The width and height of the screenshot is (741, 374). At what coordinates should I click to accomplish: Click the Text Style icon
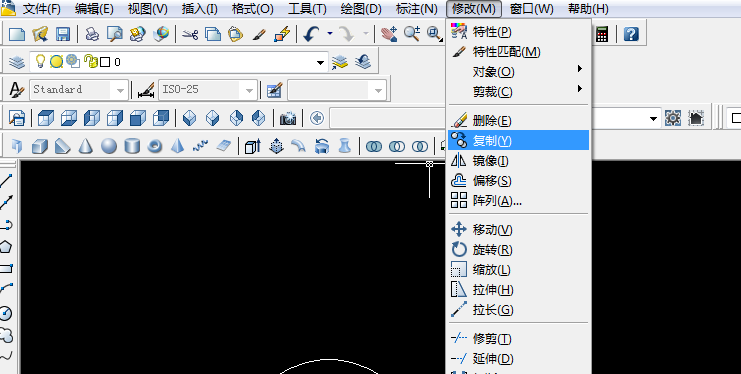[x=17, y=90]
